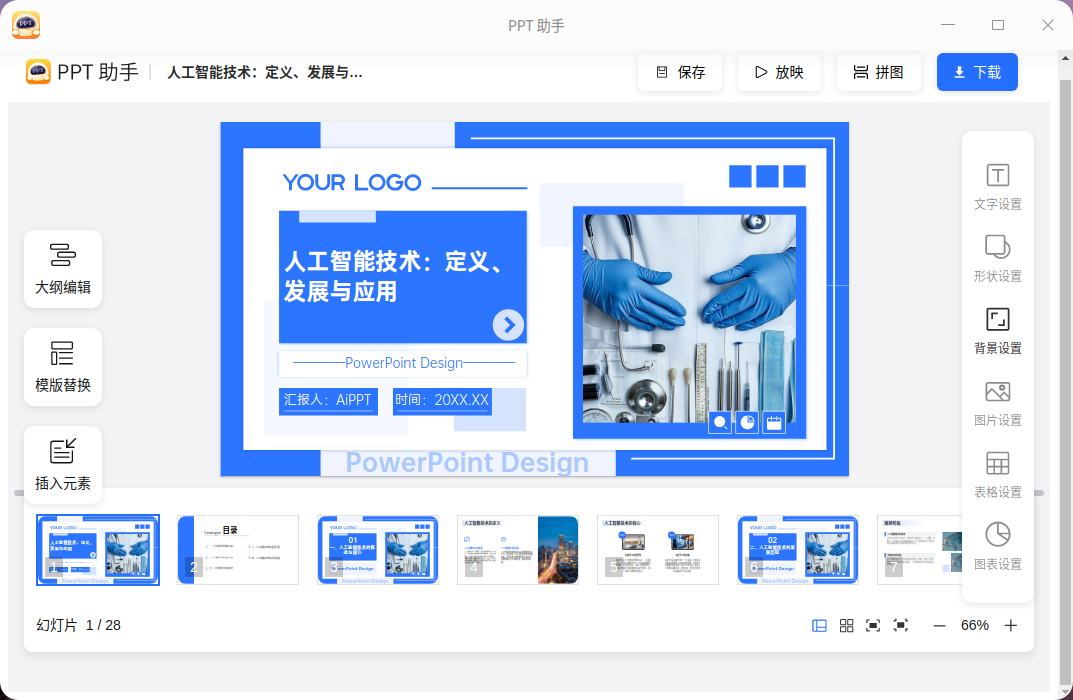The height and width of the screenshot is (700, 1073).
Task: Open 图片设置 image settings
Action: pos(998,403)
